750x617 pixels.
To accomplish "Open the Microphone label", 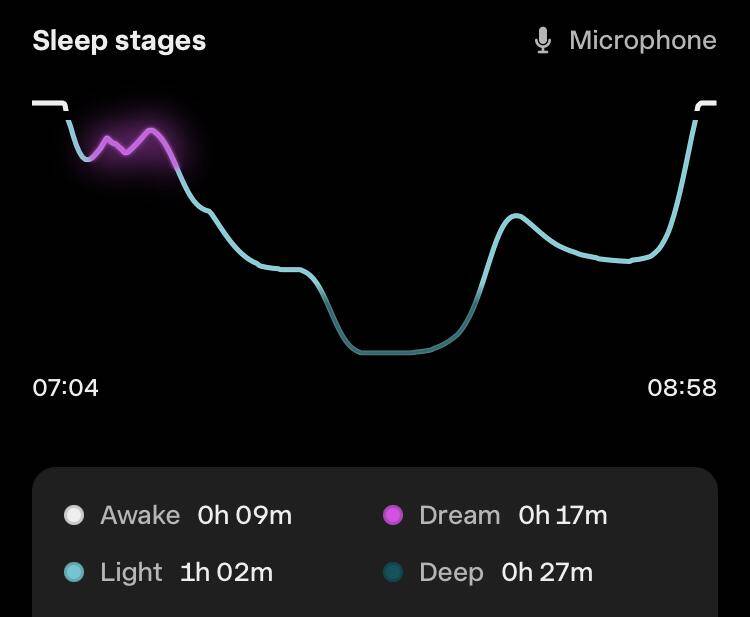I will tap(642, 41).
